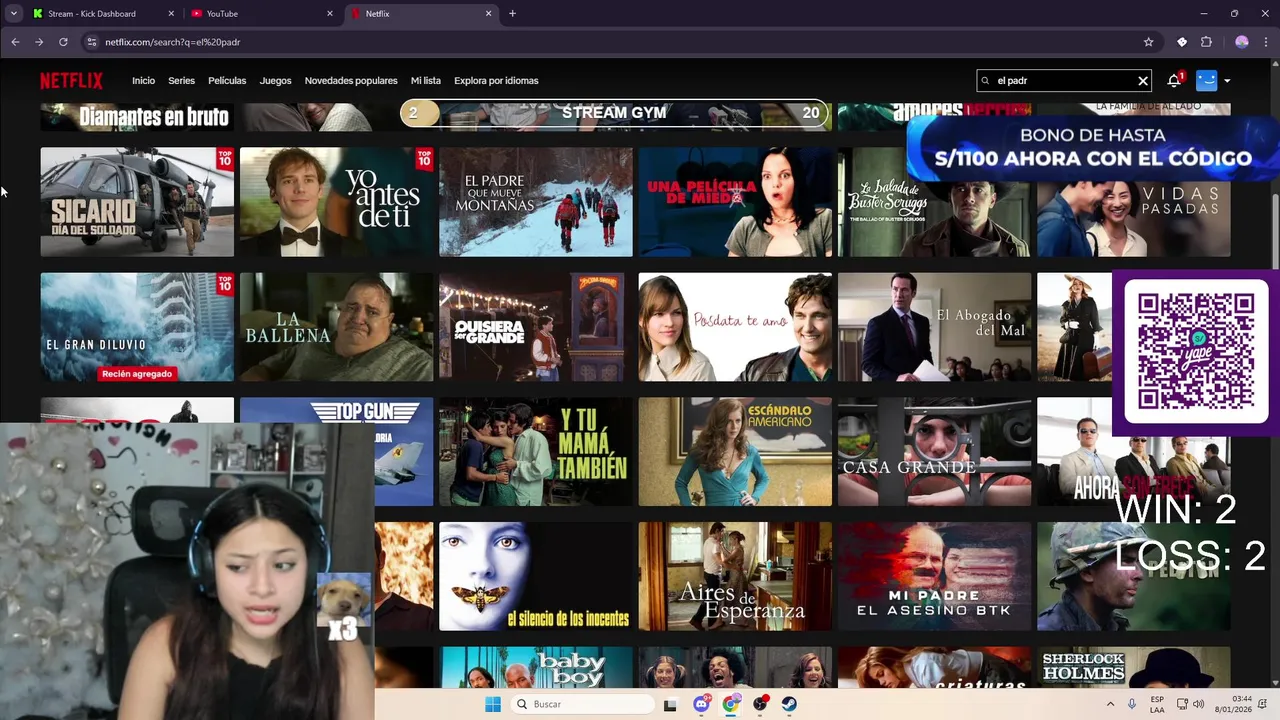1280x720 pixels.
Task: Open Explora por idiomas
Action: tap(496, 81)
